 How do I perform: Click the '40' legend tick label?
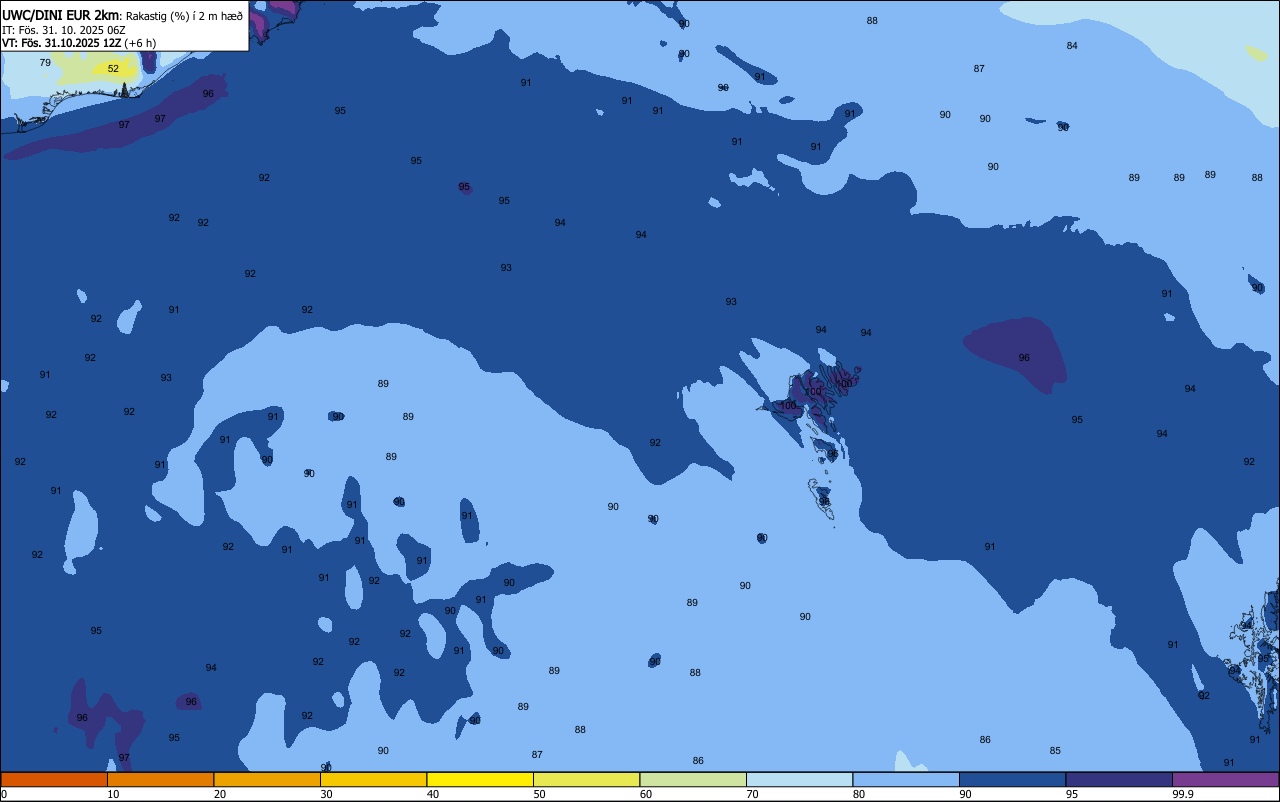pyautogui.click(x=433, y=794)
